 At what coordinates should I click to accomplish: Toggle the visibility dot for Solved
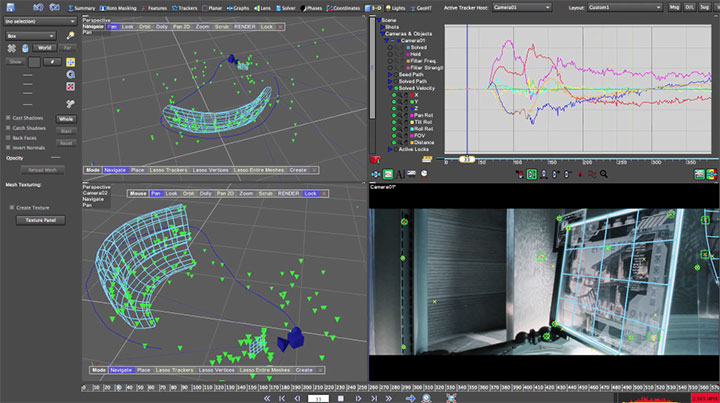[x=390, y=47]
